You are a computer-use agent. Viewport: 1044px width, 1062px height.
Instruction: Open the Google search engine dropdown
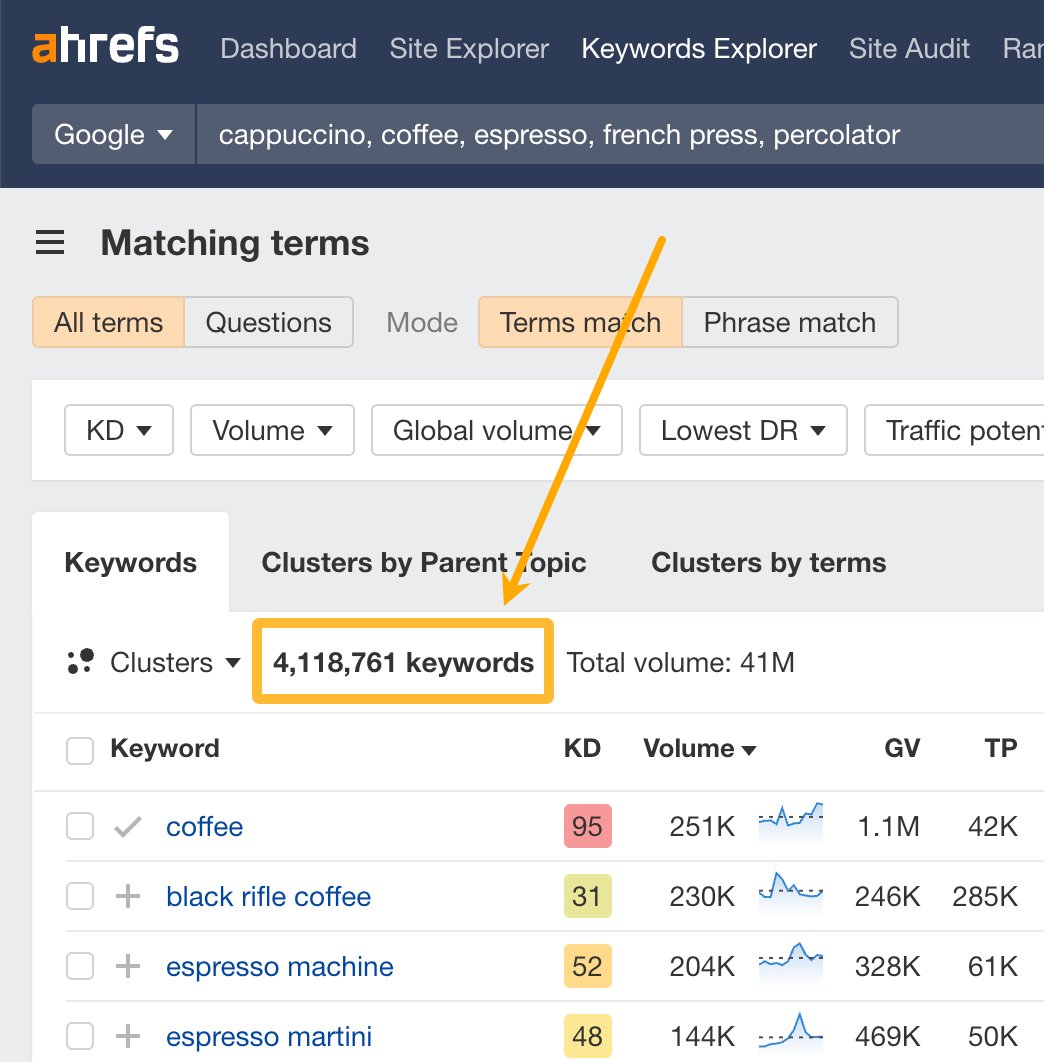tap(112, 134)
